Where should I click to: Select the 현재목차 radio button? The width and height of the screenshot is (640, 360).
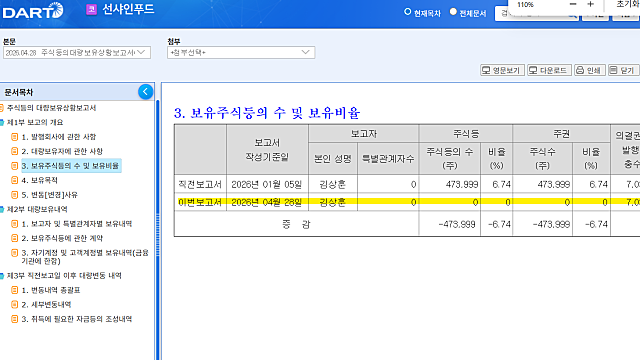click(x=407, y=12)
